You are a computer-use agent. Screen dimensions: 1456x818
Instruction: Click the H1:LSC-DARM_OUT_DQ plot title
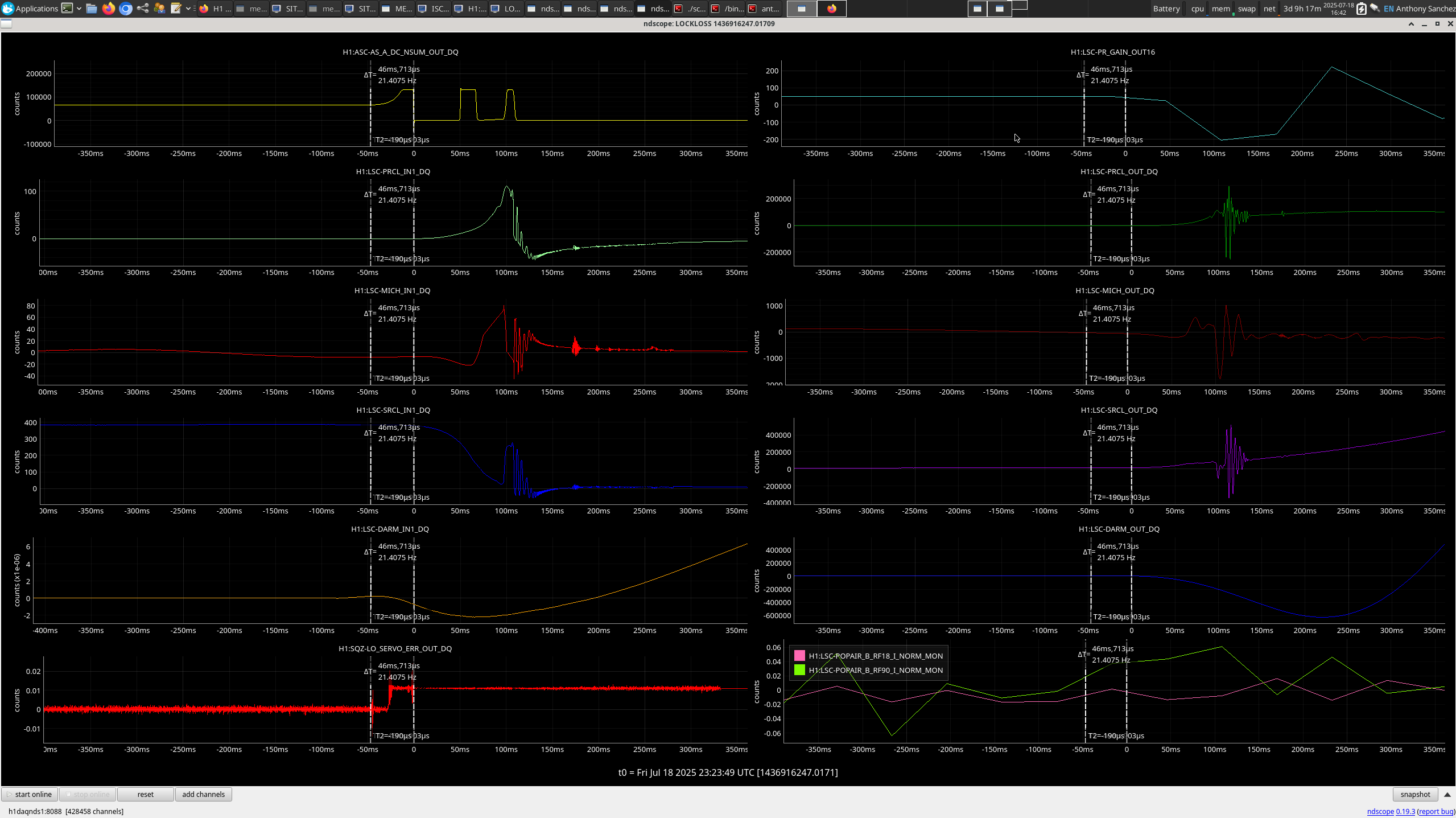pos(1119,529)
